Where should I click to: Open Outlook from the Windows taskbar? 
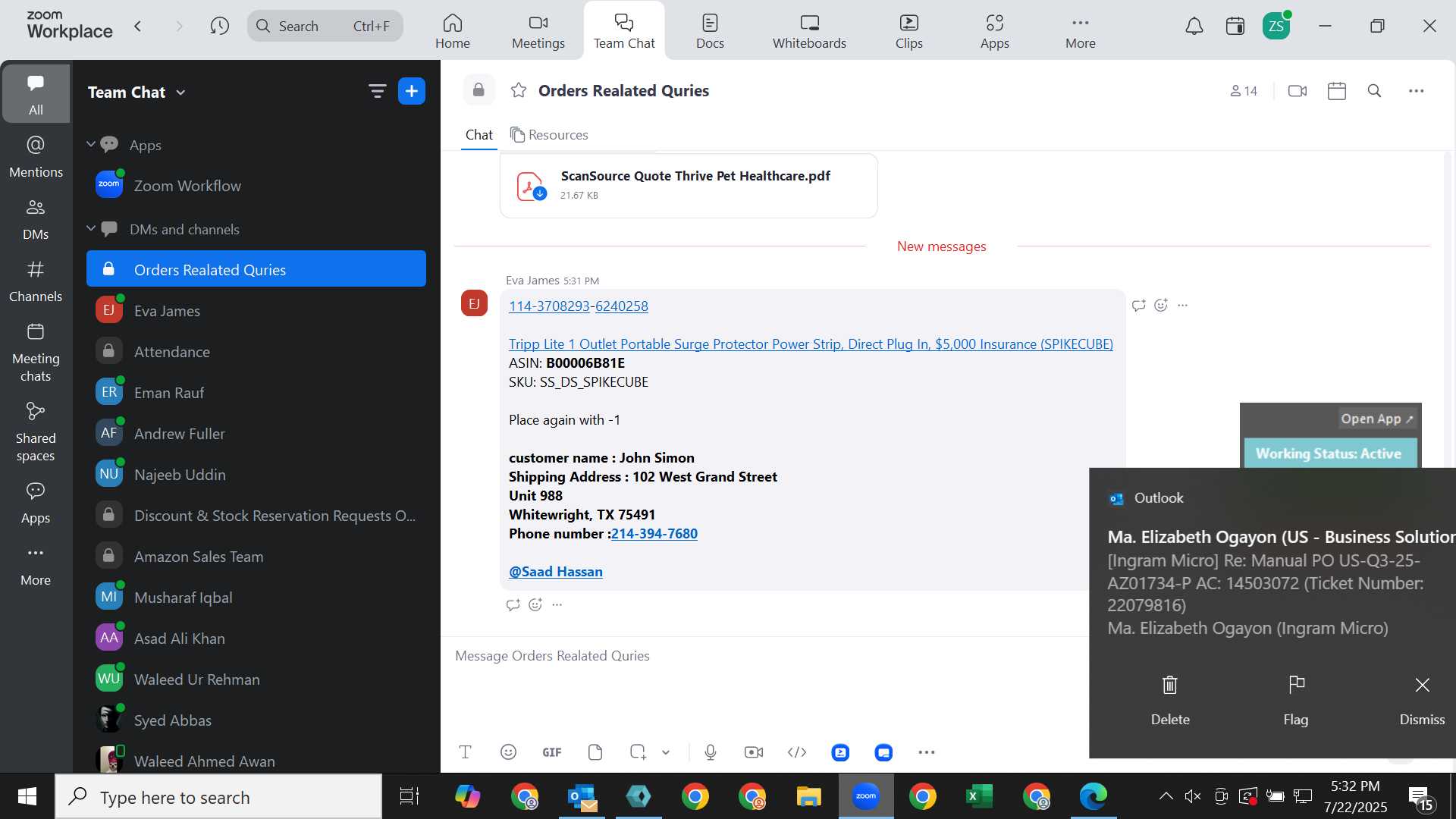582,796
